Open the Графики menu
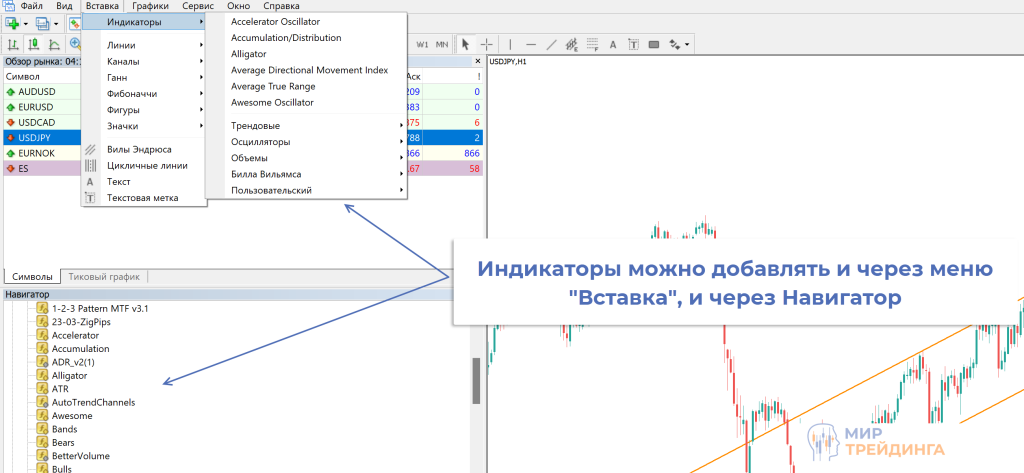The image size is (1024, 473). click(150, 6)
